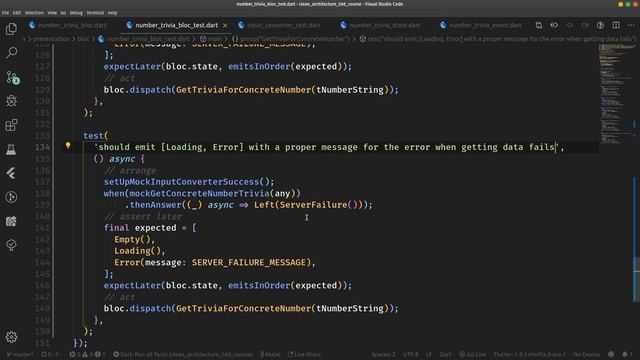The image size is (640, 360).
Task: Open the View menu
Action: pos(52,13)
